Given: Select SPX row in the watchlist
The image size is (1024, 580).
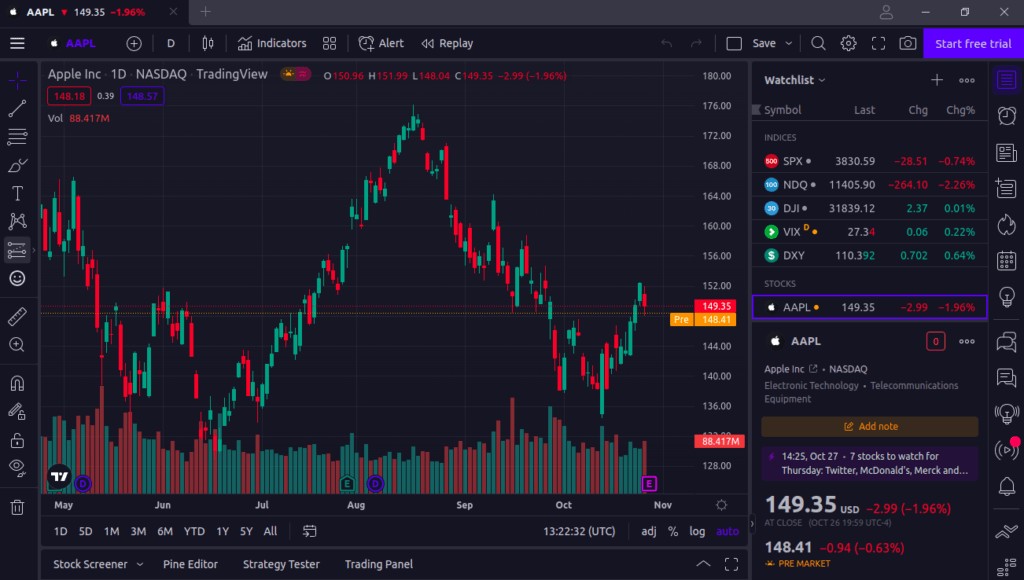Looking at the screenshot, I should 869,161.
